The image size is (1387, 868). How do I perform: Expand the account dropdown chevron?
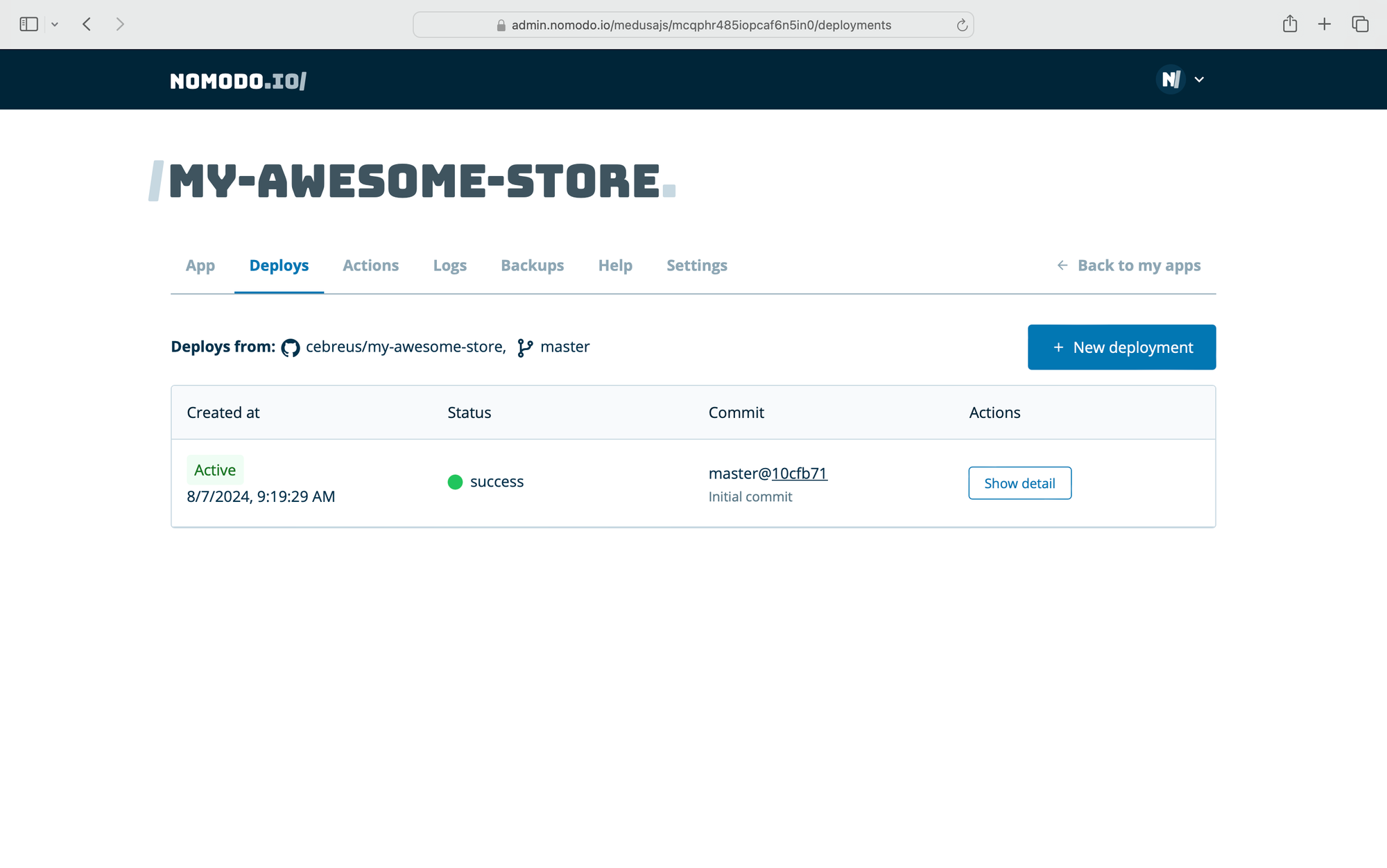[x=1199, y=80]
